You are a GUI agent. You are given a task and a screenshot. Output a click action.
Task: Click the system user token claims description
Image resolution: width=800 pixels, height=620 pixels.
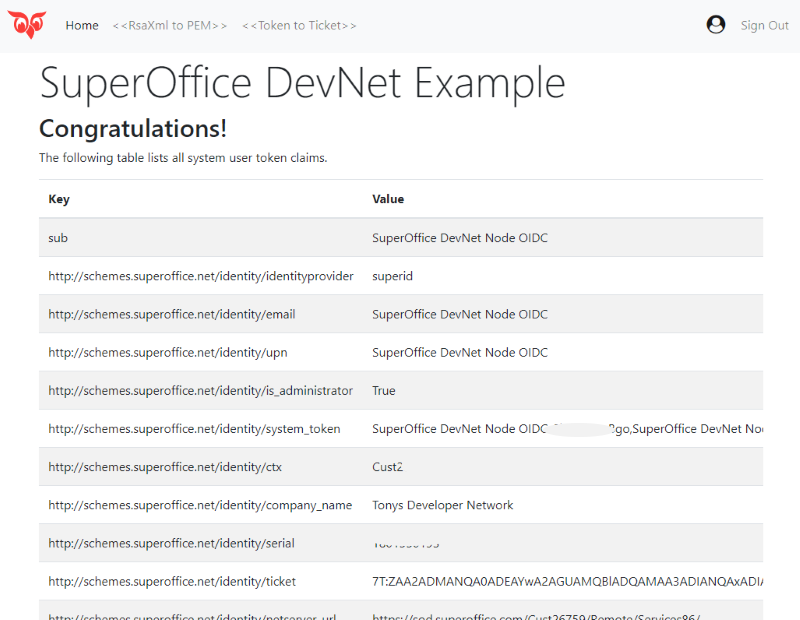tap(183, 158)
